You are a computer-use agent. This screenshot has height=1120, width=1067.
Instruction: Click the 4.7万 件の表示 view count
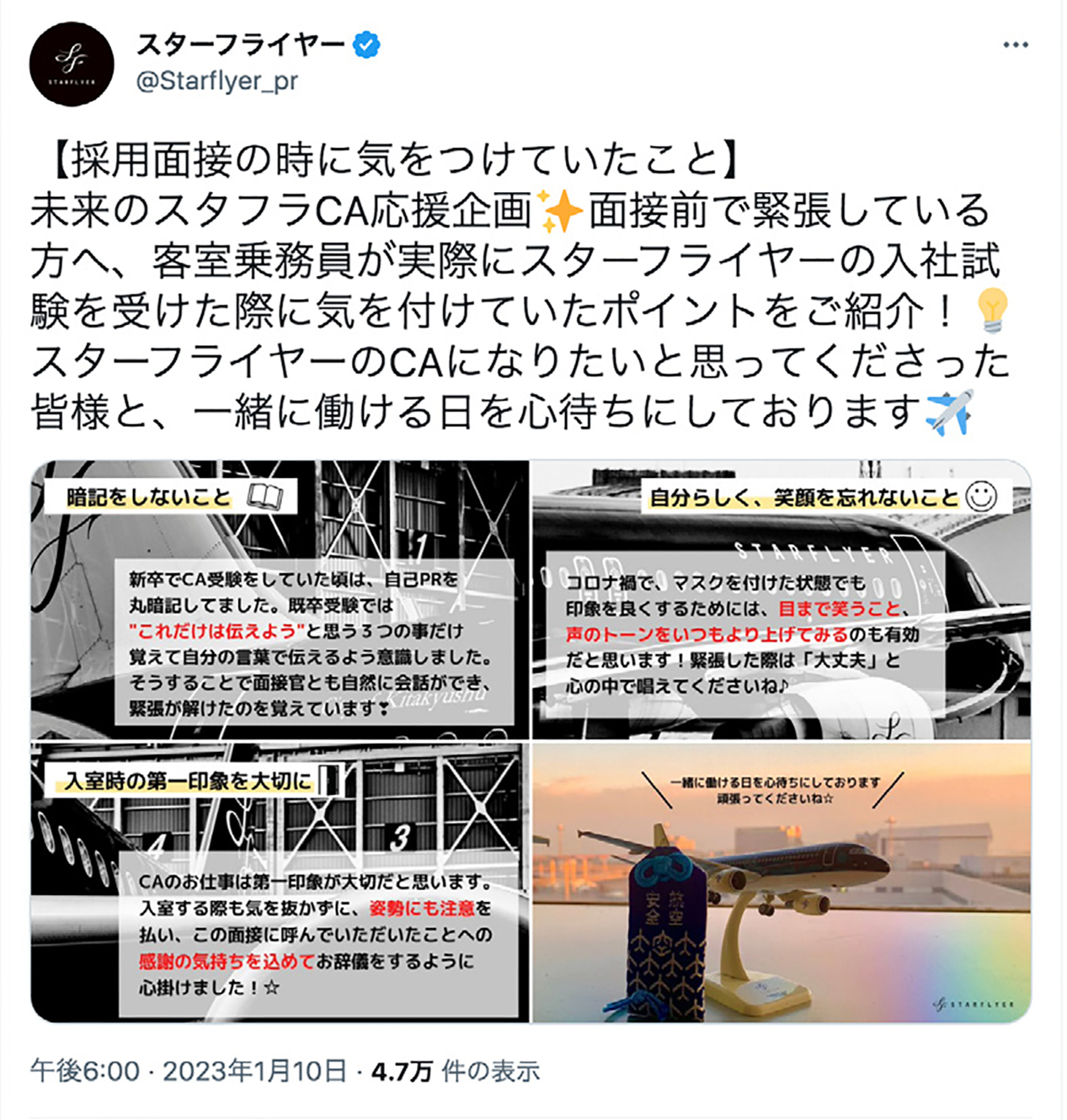(456, 1071)
